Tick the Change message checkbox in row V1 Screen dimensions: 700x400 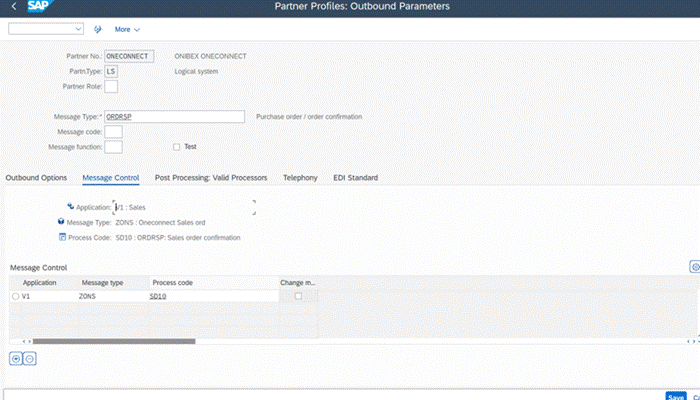[x=297, y=296]
